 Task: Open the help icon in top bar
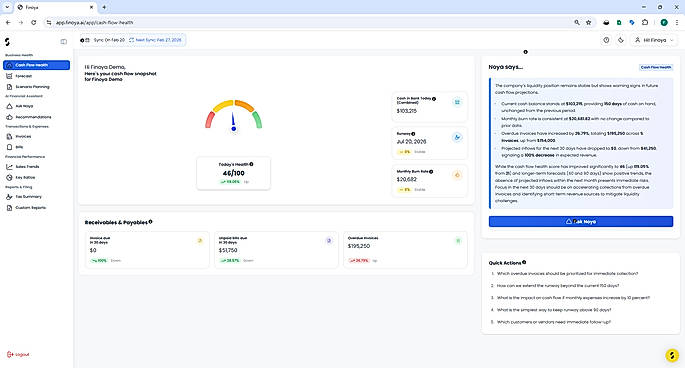606,40
